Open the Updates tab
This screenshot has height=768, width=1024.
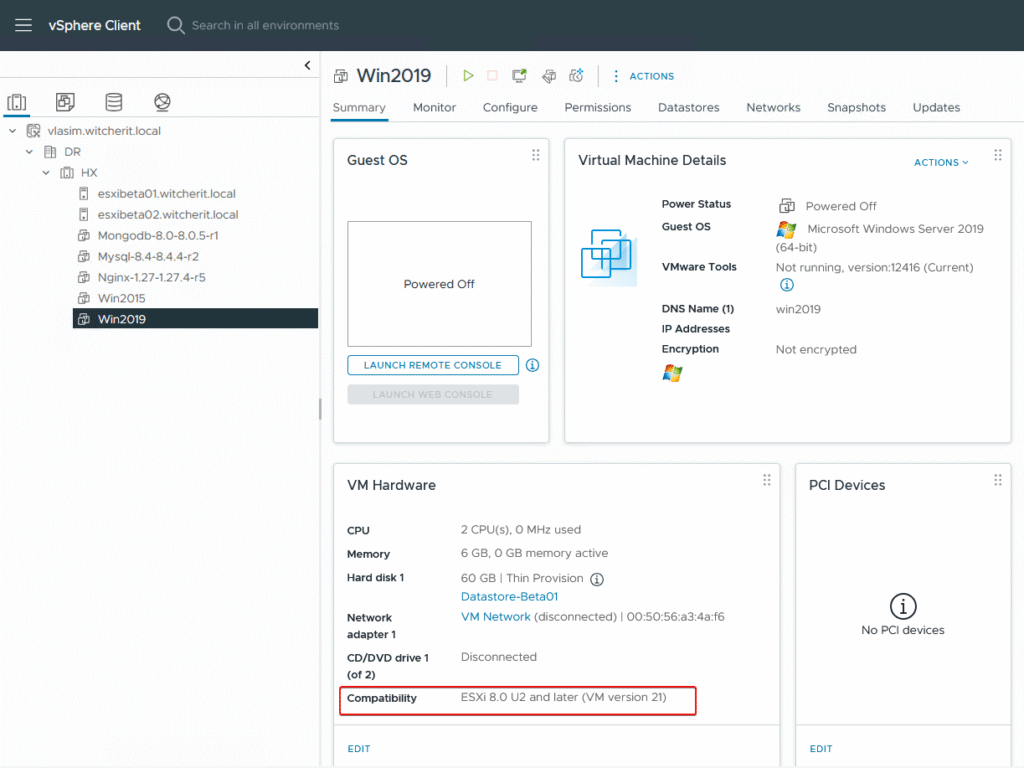pos(936,108)
